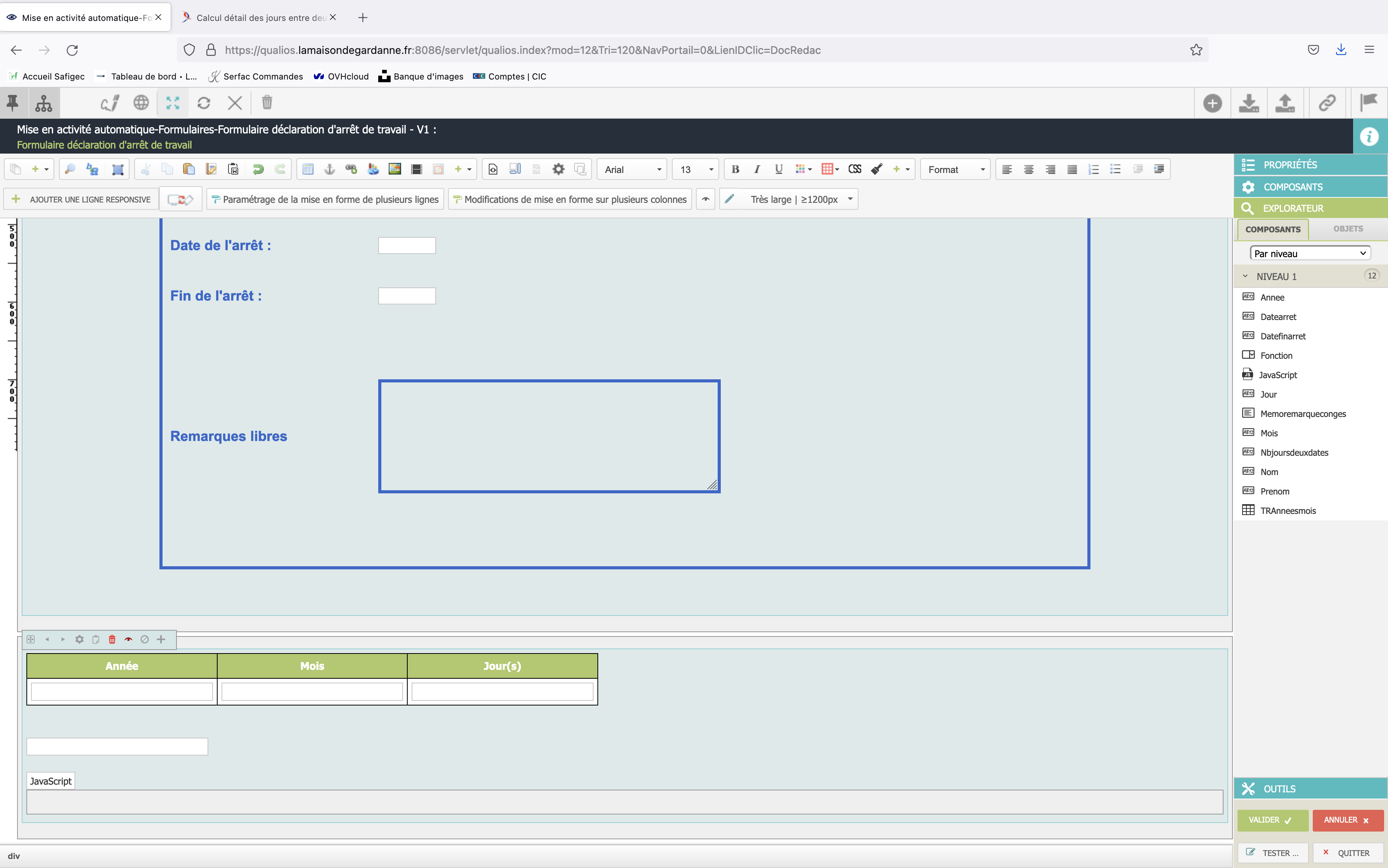Click the Date de l'arrêt input field
The width and height of the screenshot is (1388, 868).
click(407, 246)
